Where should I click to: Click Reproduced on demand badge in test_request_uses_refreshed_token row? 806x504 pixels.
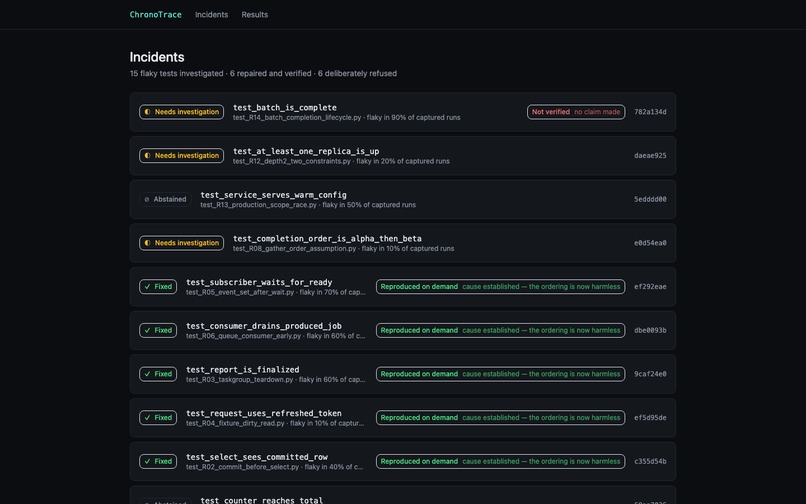pyautogui.click(x=500, y=418)
